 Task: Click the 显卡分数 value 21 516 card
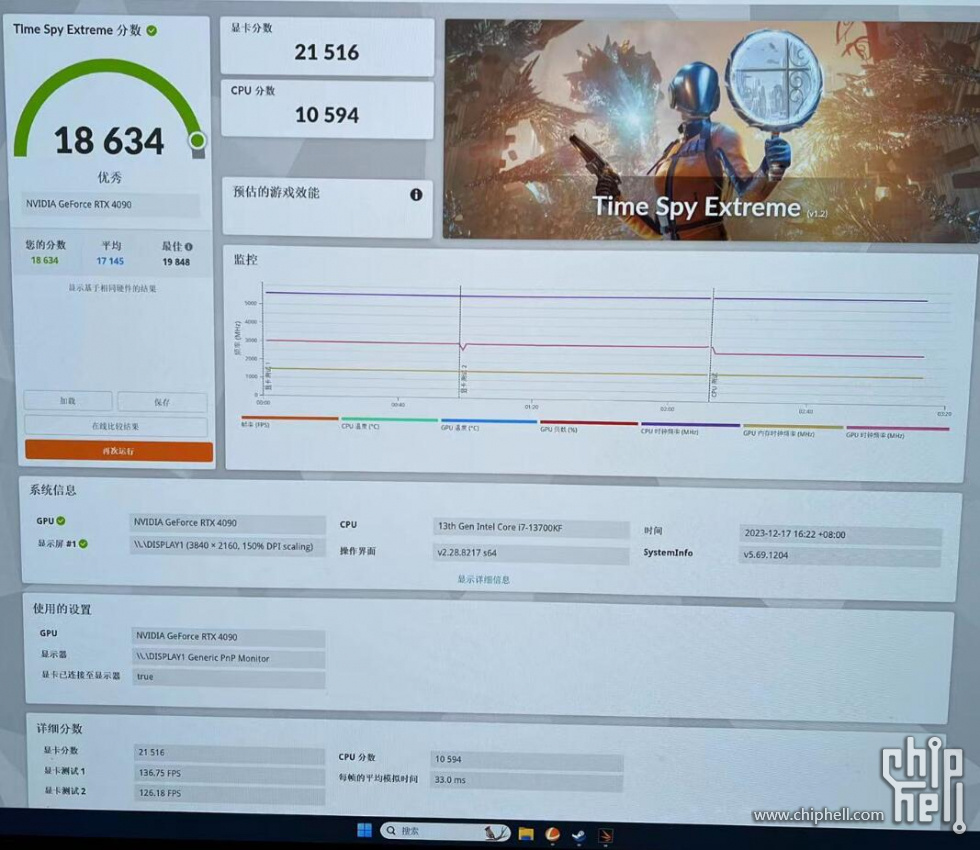pyautogui.click(x=327, y=47)
